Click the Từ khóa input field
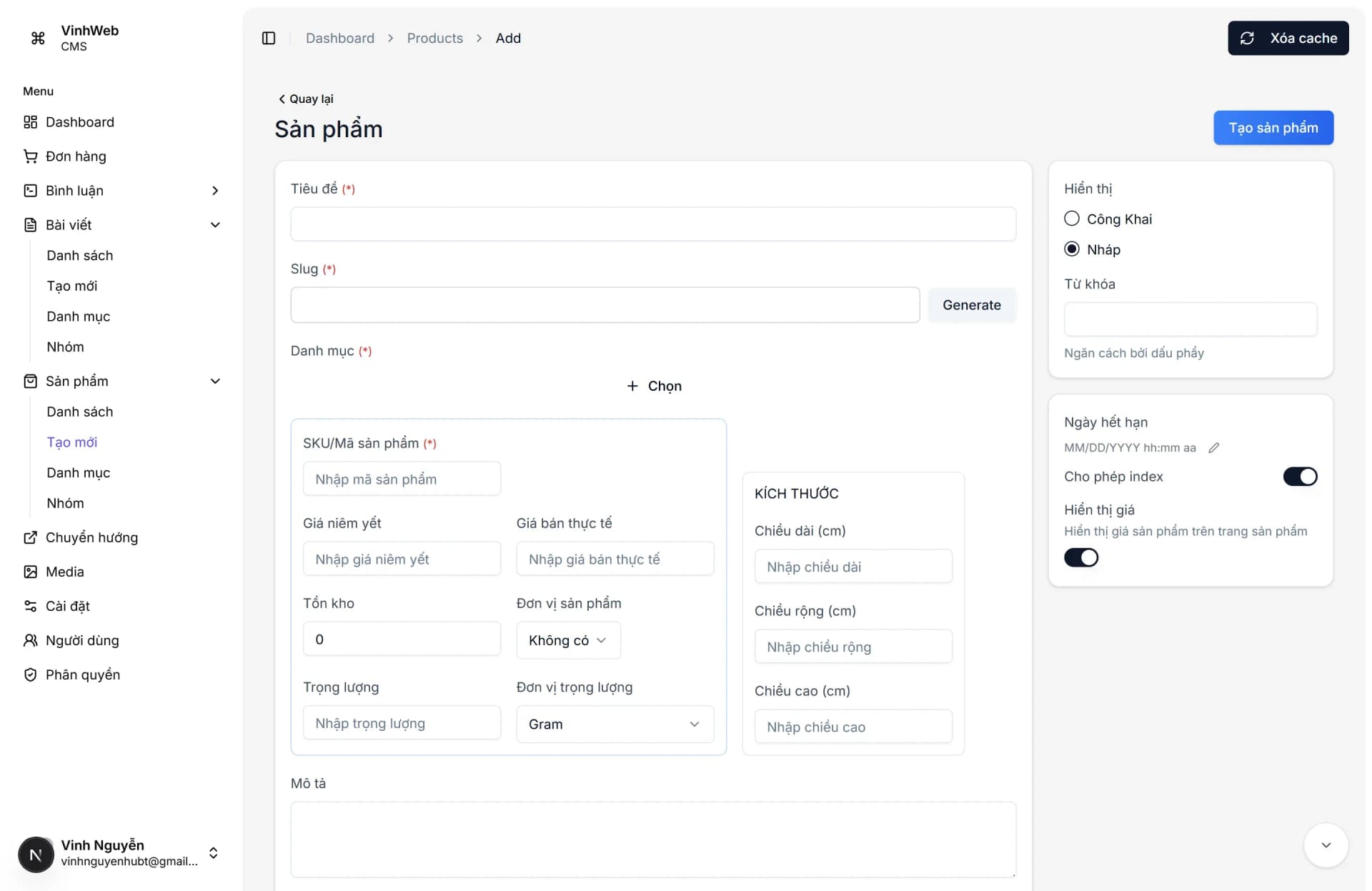Image resolution: width=1372 pixels, height=891 pixels. pos(1190,319)
